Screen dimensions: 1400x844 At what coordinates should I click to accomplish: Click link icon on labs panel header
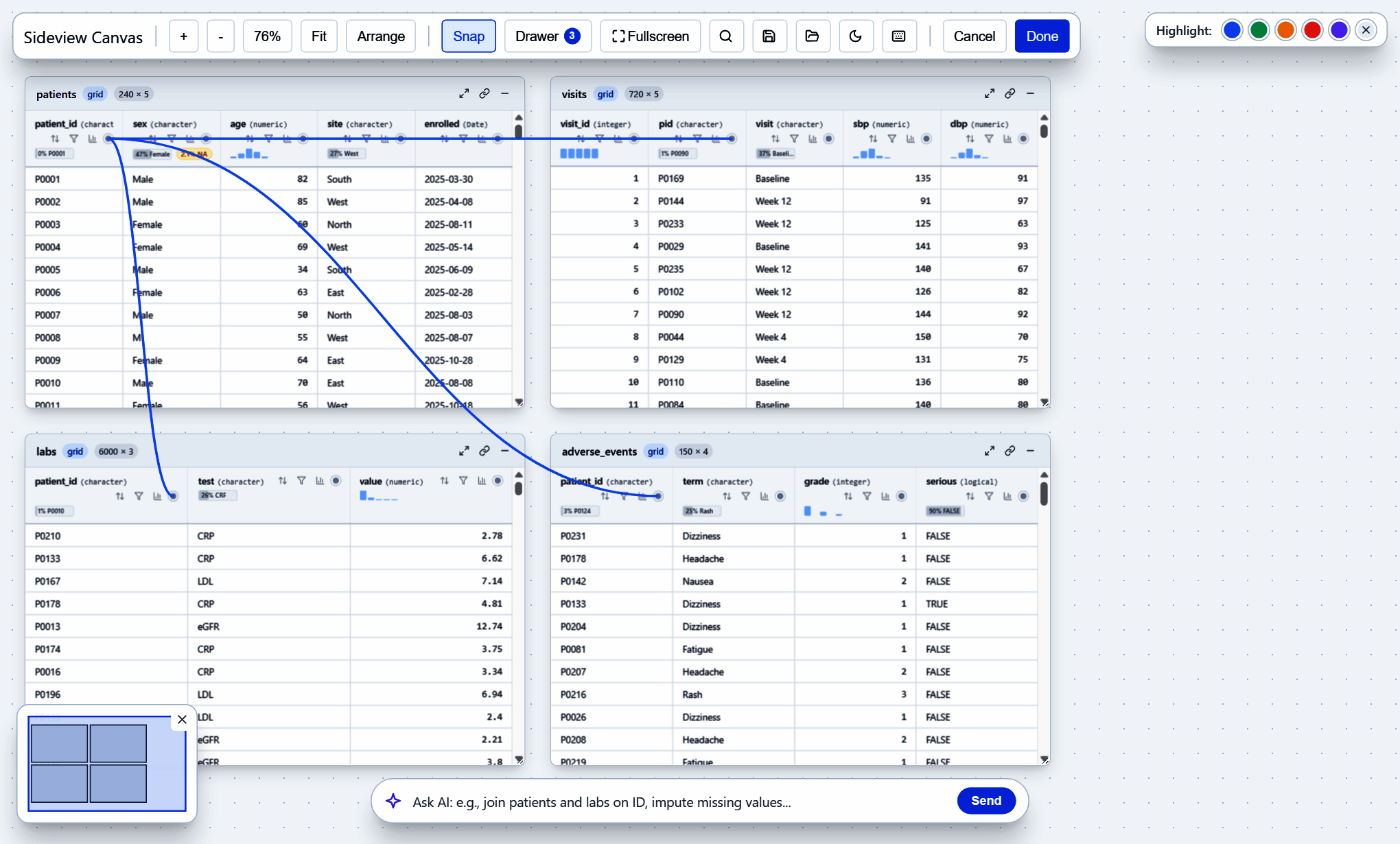pyautogui.click(x=485, y=451)
